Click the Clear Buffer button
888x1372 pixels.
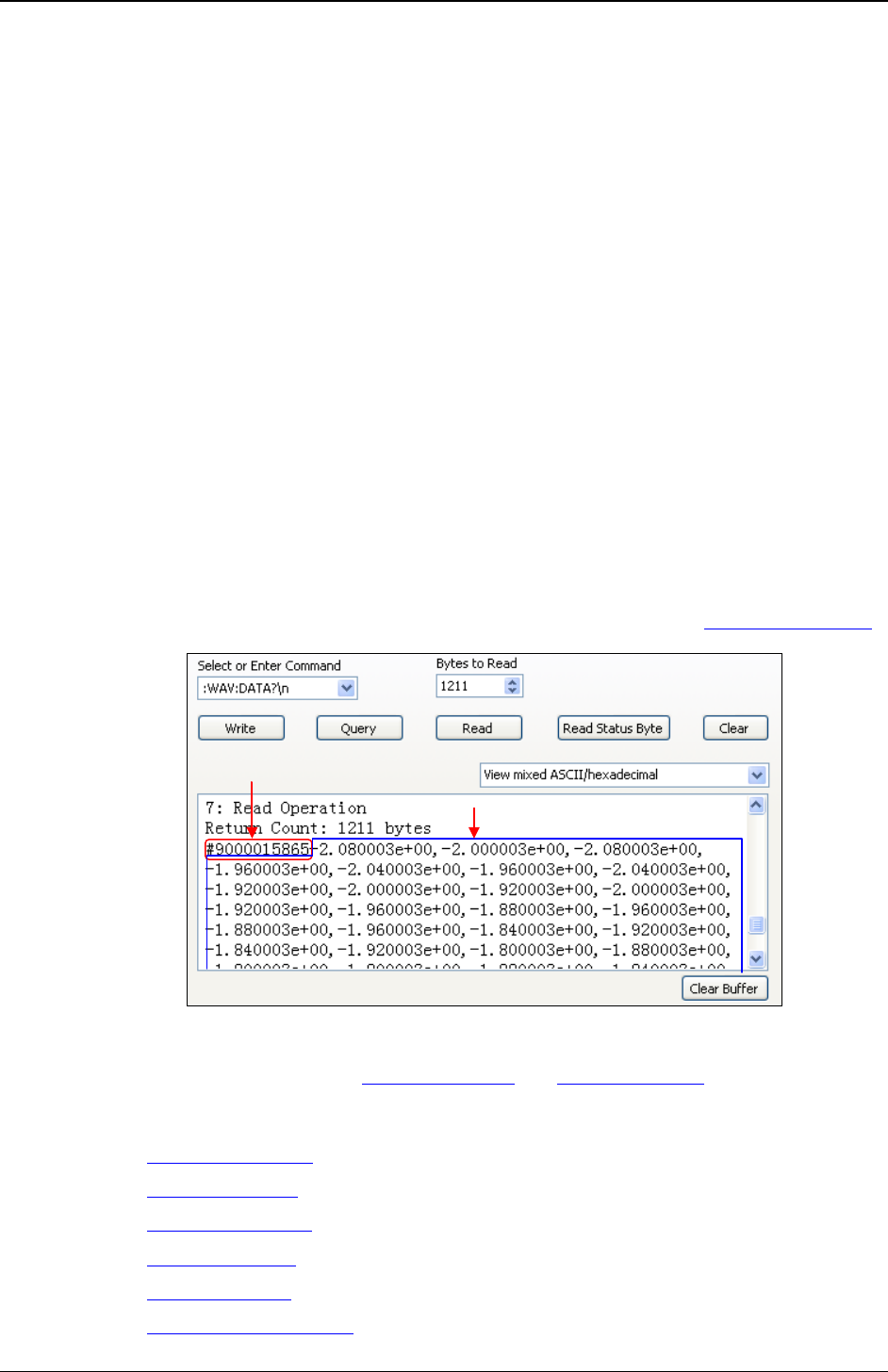tap(724, 988)
